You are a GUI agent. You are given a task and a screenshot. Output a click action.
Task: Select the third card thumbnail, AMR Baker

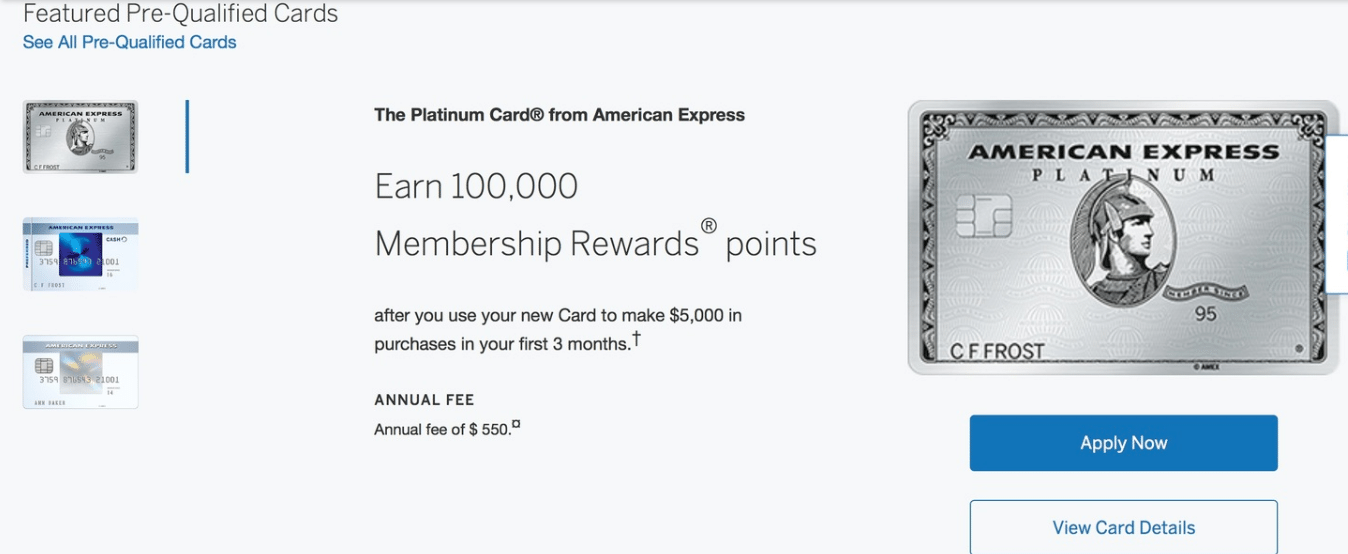point(80,372)
